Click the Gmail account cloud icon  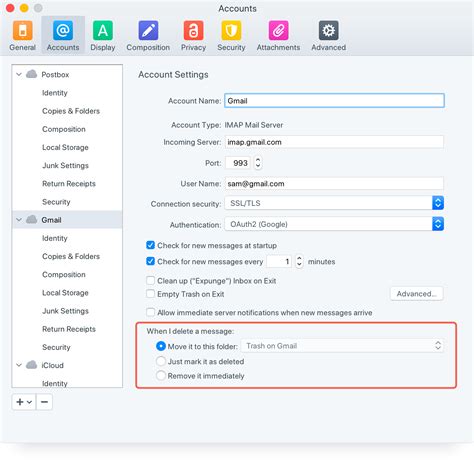tap(32, 219)
